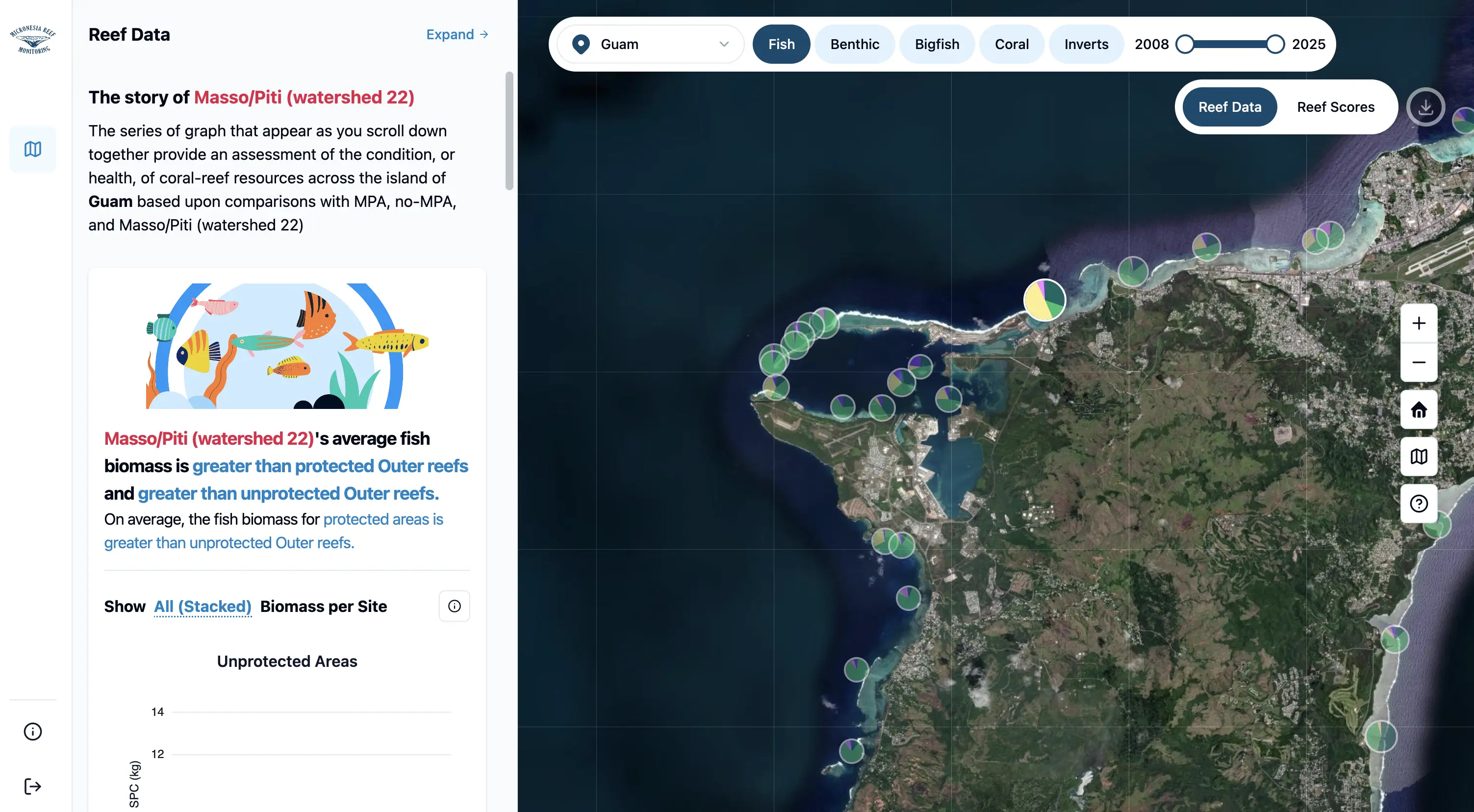The width and height of the screenshot is (1474, 812).
Task: Open the basemap layers icon on map
Action: point(1419,457)
